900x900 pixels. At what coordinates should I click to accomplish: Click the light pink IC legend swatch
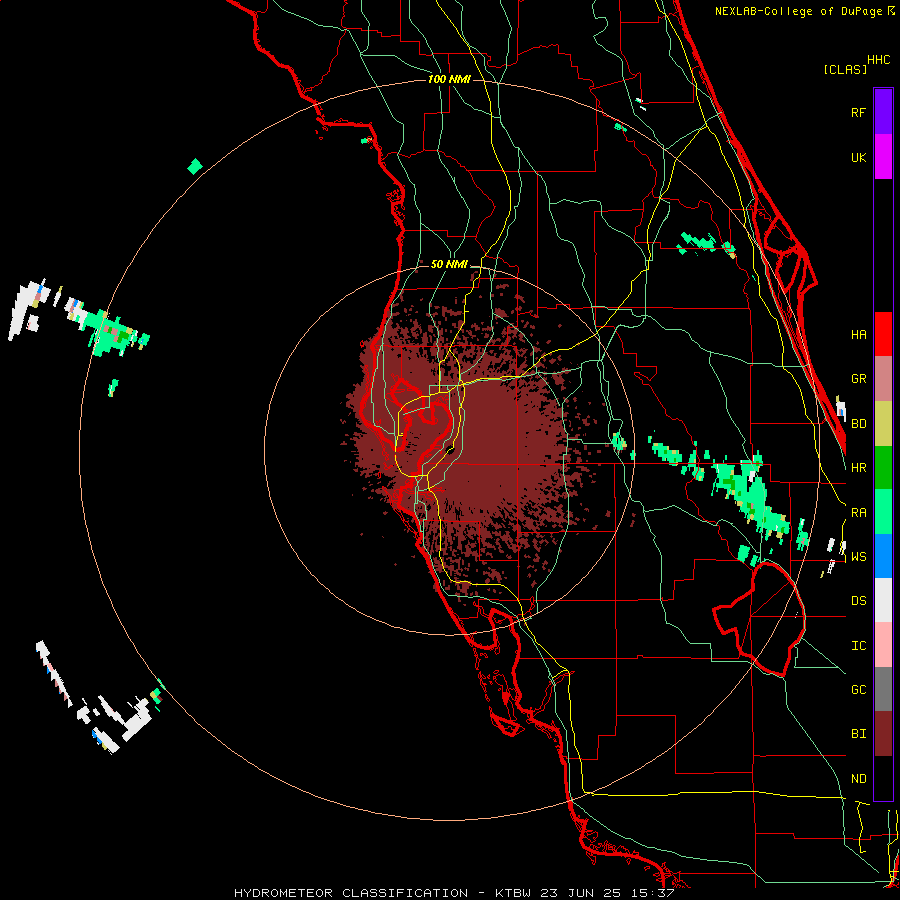[883, 645]
